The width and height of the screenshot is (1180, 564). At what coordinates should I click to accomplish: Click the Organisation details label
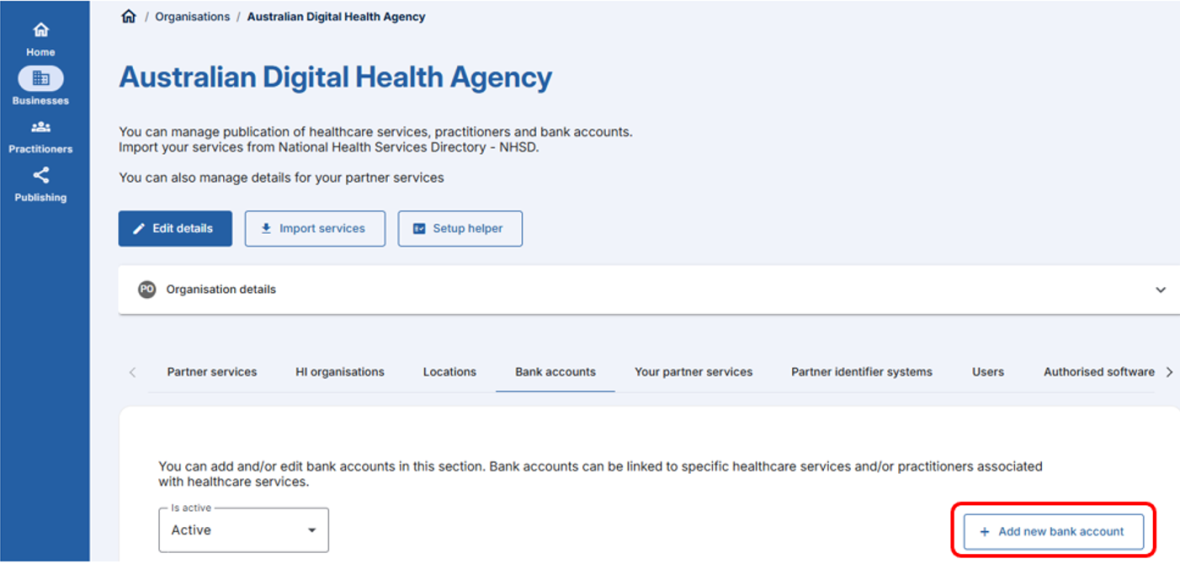click(x=221, y=289)
